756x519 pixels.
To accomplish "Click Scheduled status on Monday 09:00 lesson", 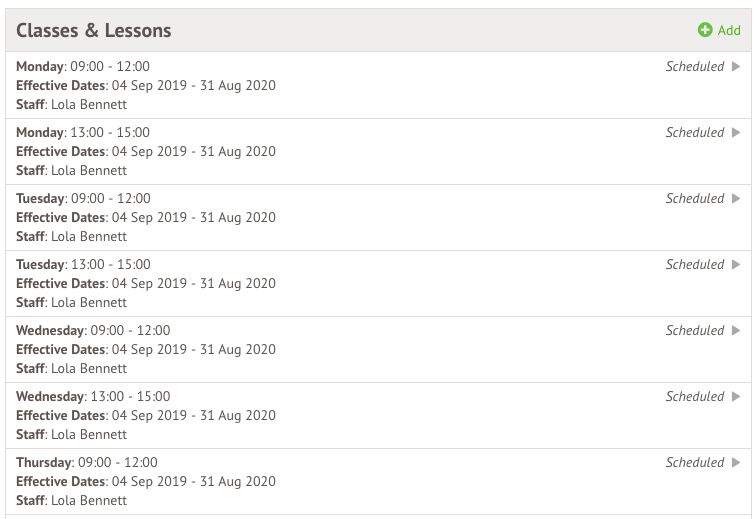I will (x=694, y=67).
